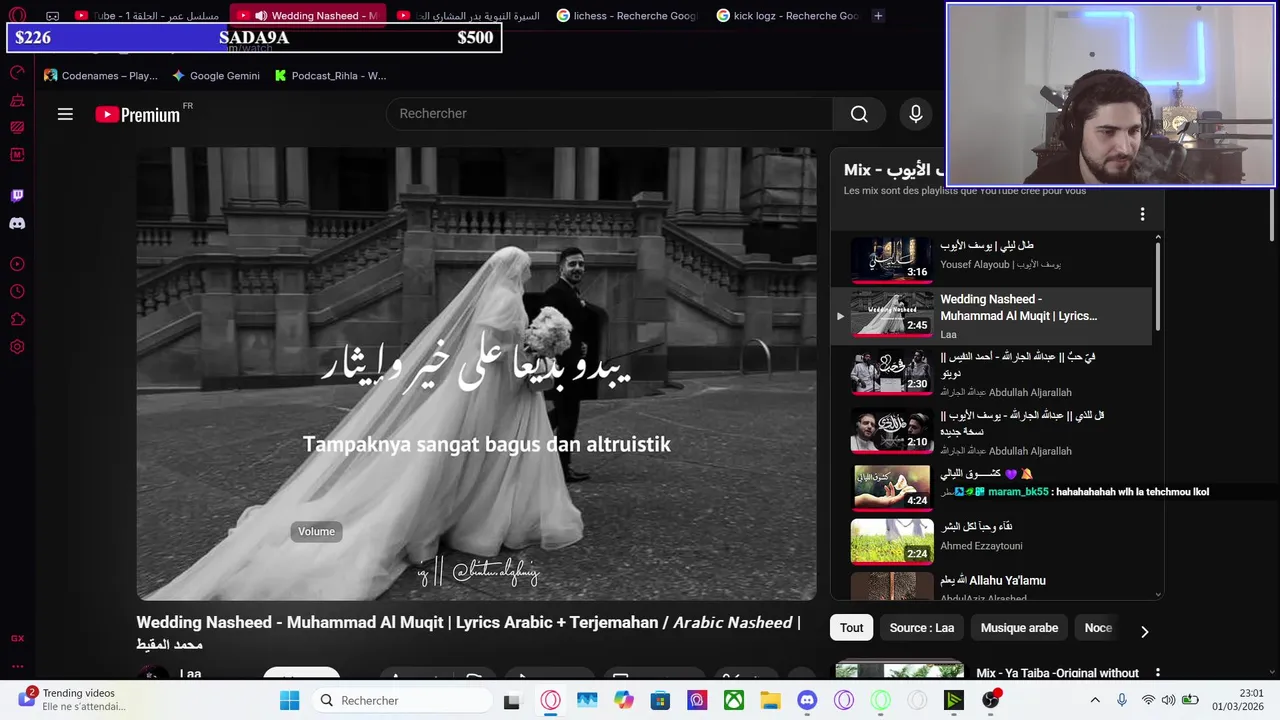The image size is (1280, 720).
Task: Open Xbox app from the taskbar
Action: coord(733,700)
